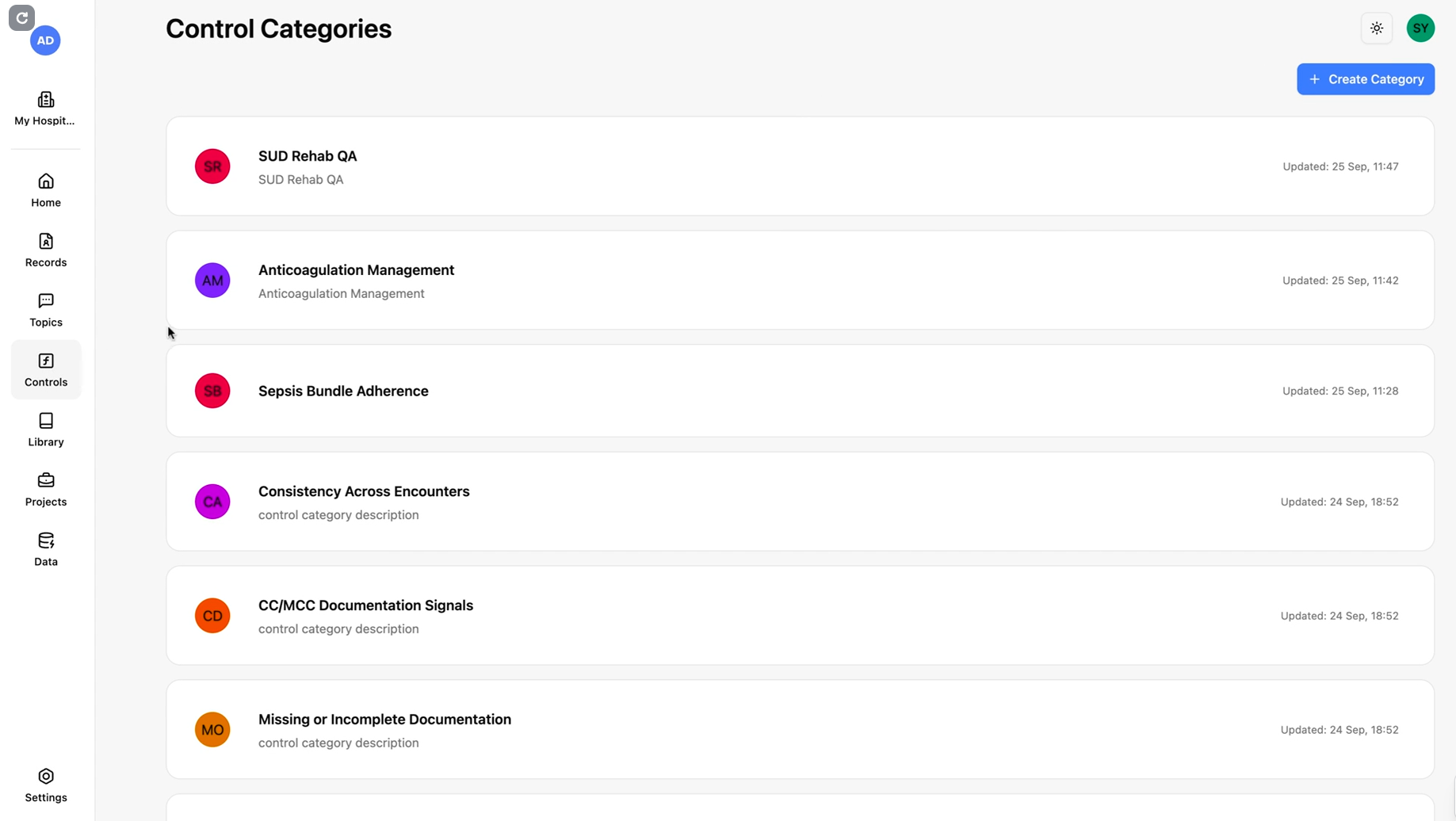Open Consistency Across Encounters category
The width and height of the screenshot is (1456, 821).
[x=364, y=491]
